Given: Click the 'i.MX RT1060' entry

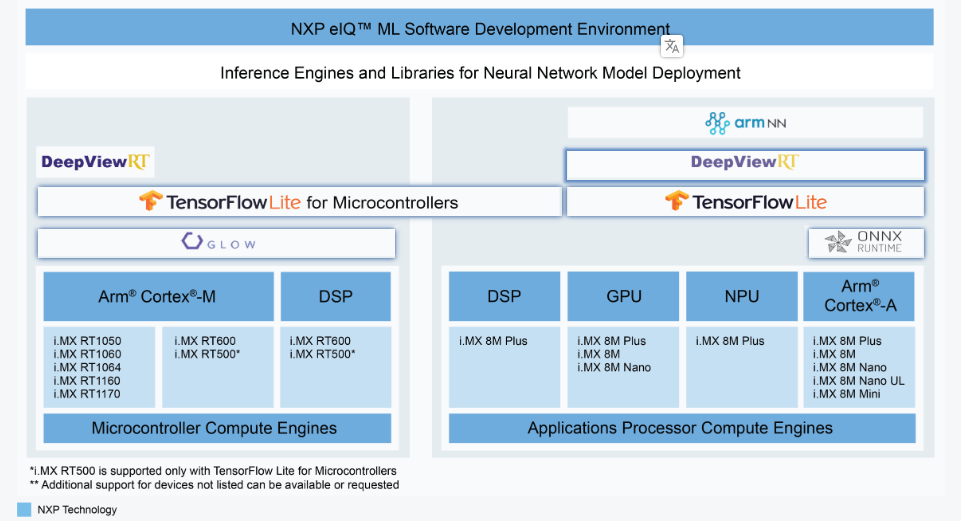Looking at the screenshot, I should coord(87,354).
